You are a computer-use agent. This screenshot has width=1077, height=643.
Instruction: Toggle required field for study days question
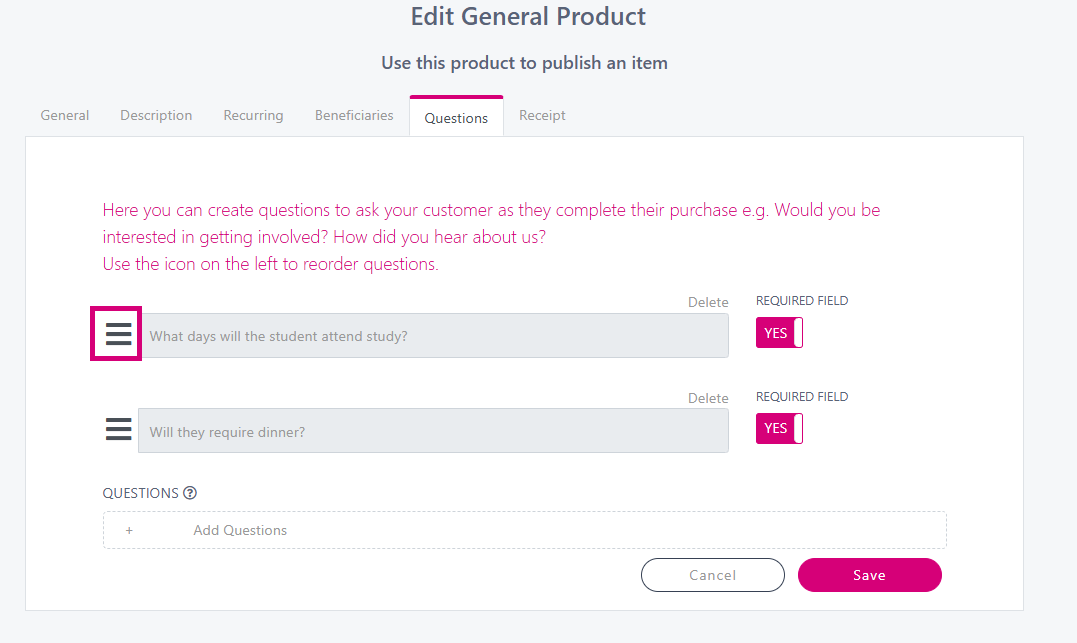(x=779, y=333)
